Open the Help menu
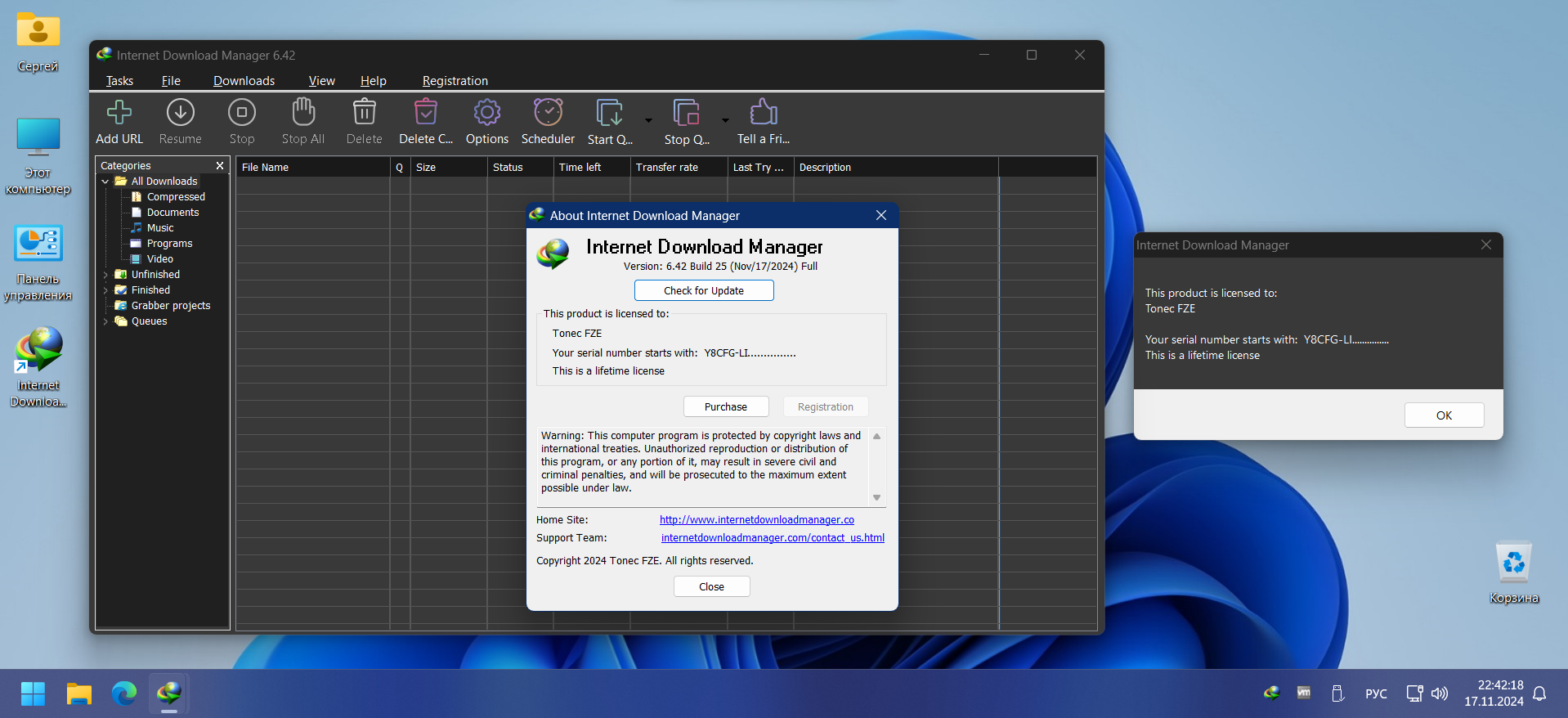This screenshot has height=718, width=1568. click(x=373, y=81)
